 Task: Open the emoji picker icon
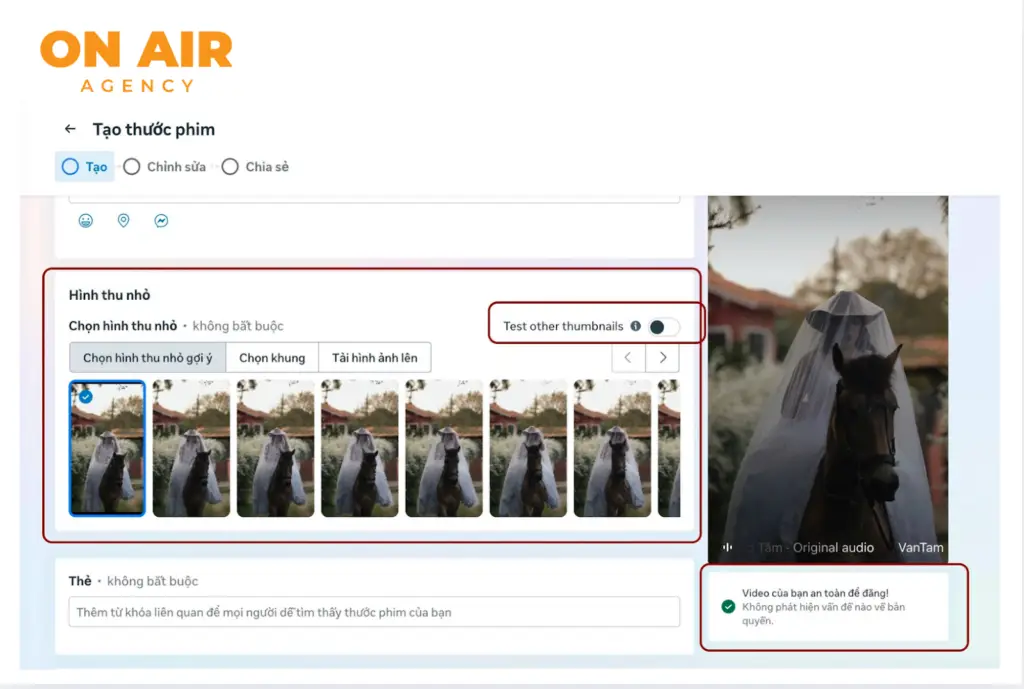86,221
